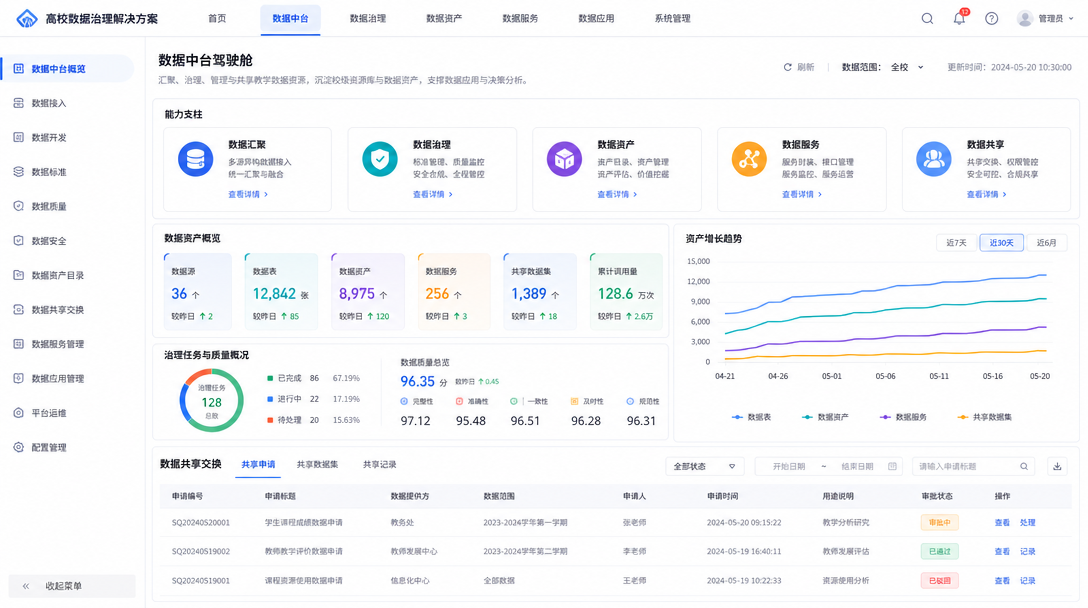Screen dimensions: 1088x608
Task: Click the calendar icon in date range
Action: pyautogui.click(x=892, y=466)
